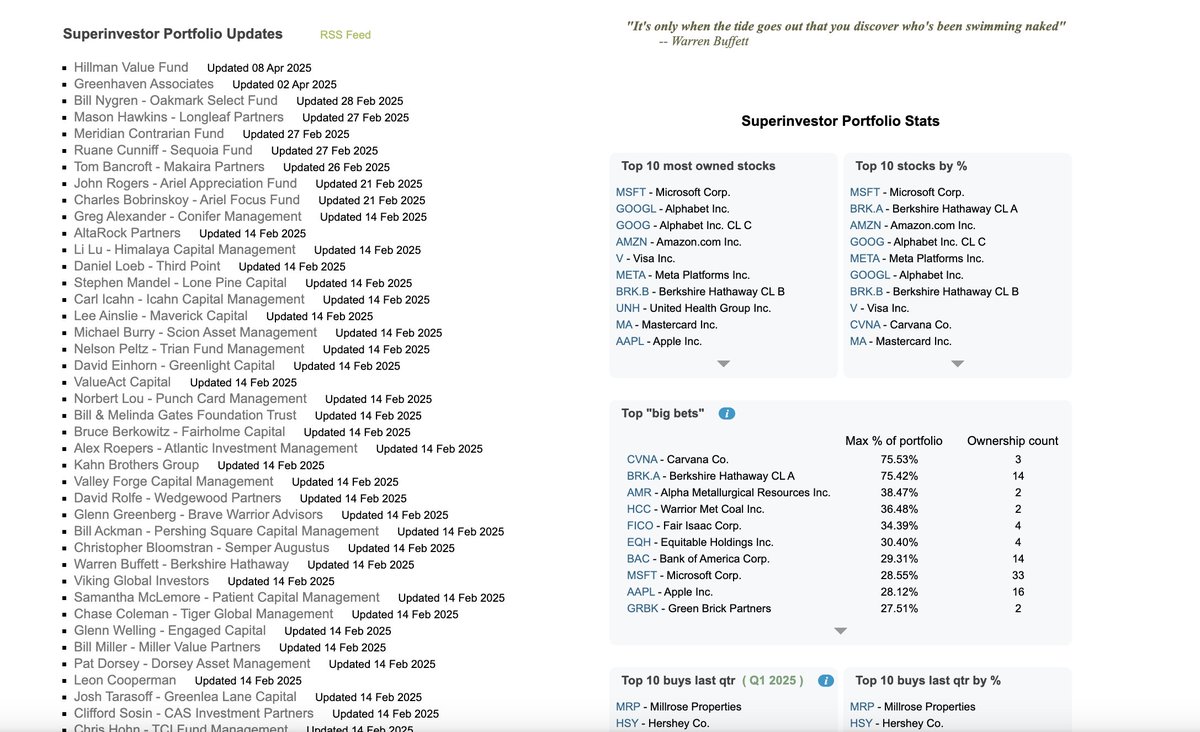The image size is (1200, 732).
Task: Click CVNA ticker in stocks by % list
Action: 865,325
